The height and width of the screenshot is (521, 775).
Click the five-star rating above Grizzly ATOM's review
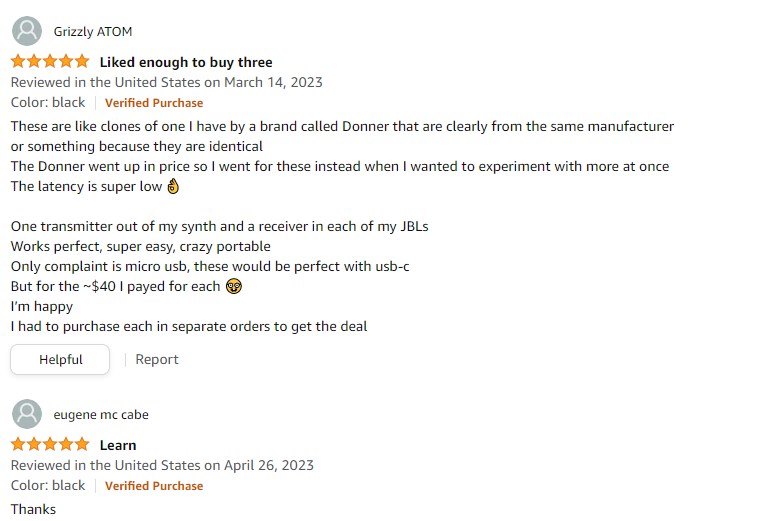50,62
